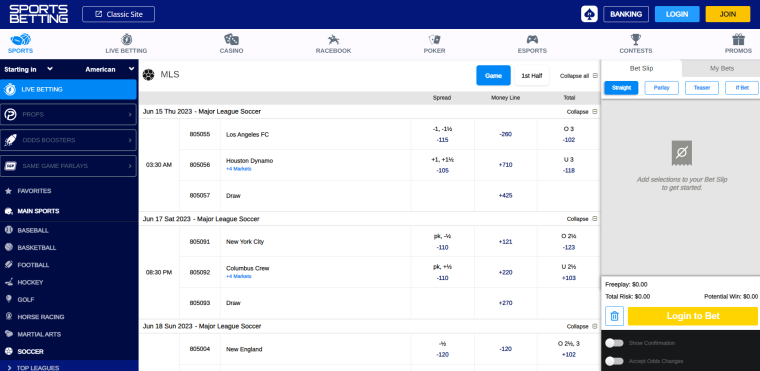Pick Draw +425 for game 805057

[x=506, y=195]
